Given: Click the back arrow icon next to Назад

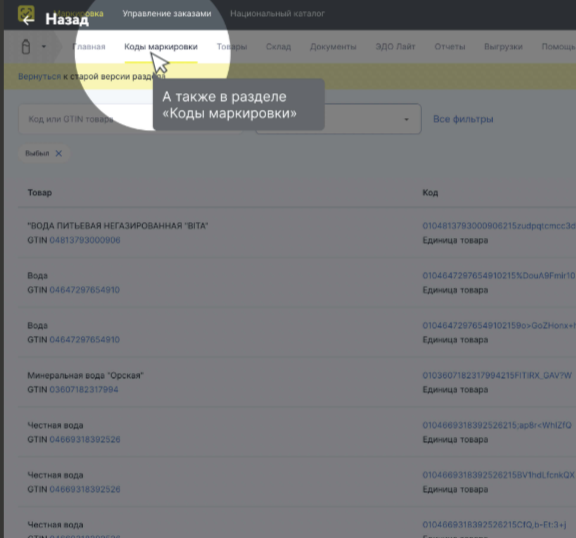Looking at the screenshot, I should click(28, 19).
